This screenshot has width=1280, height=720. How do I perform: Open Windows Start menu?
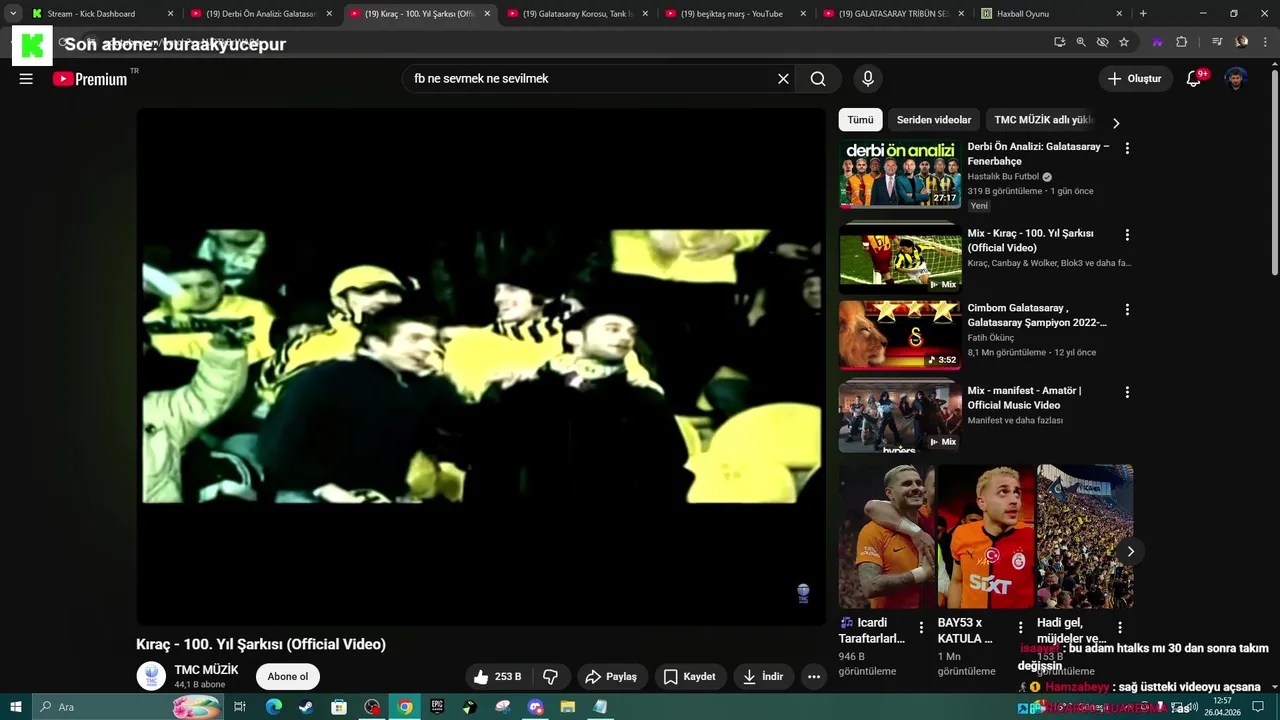[x=15, y=707]
